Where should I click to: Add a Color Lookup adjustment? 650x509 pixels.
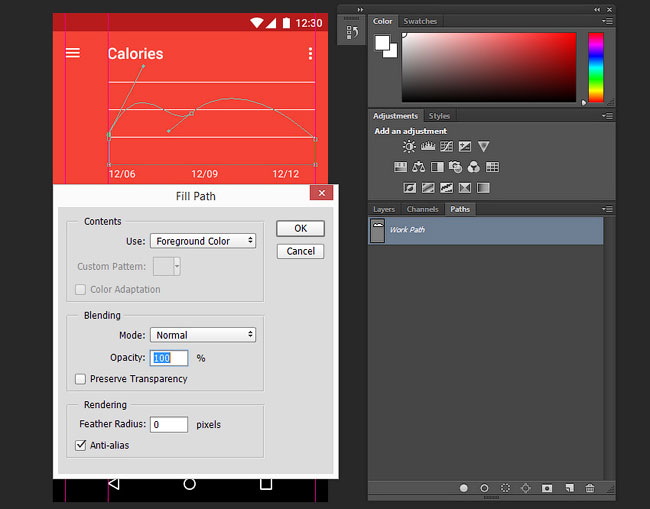[x=492, y=167]
